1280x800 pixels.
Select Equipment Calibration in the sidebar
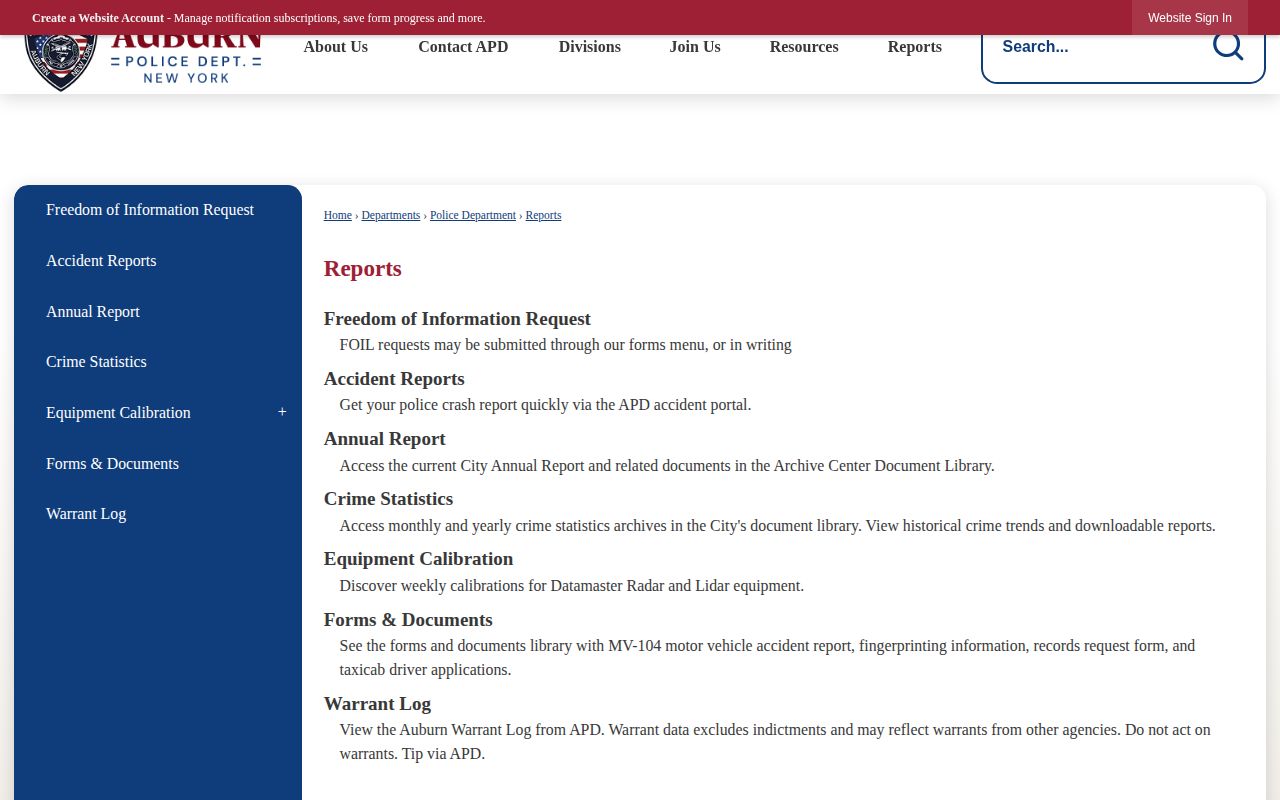click(x=118, y=413)
